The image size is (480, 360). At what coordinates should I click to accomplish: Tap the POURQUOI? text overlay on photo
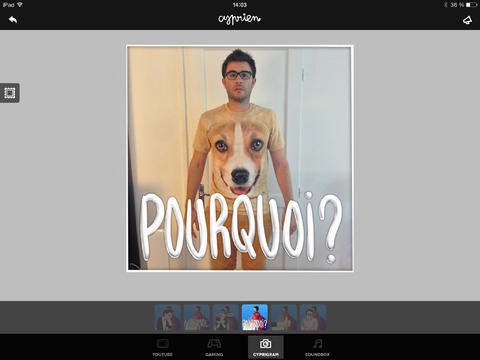pyautogui.click(x=241, y=227)
